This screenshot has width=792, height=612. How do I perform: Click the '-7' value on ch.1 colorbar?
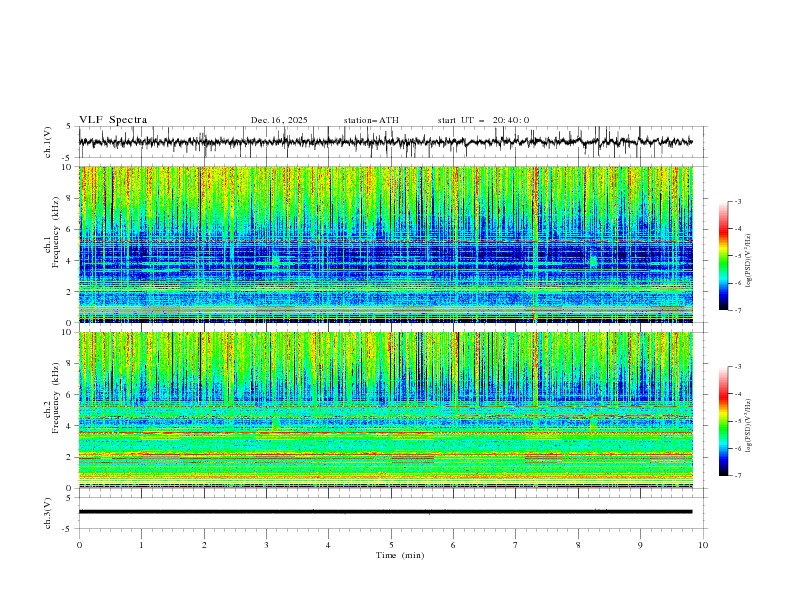pyautogui.click(x=737, y=310)
